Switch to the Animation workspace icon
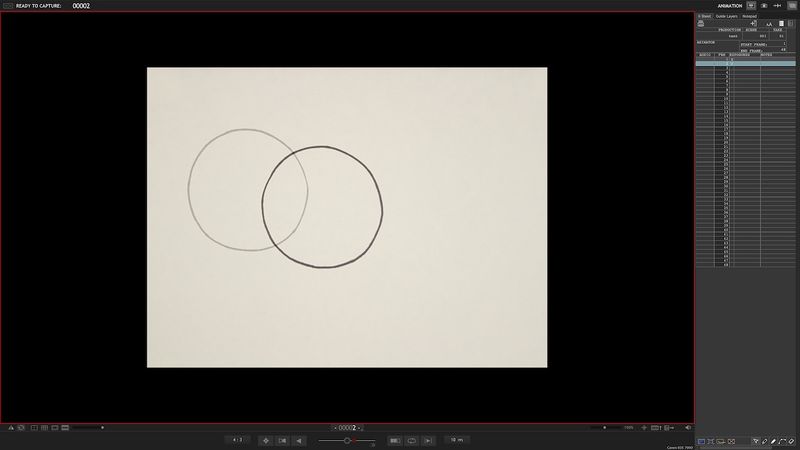Image resolution: width=800 pixels, height=450 pixels. point(751,6)
